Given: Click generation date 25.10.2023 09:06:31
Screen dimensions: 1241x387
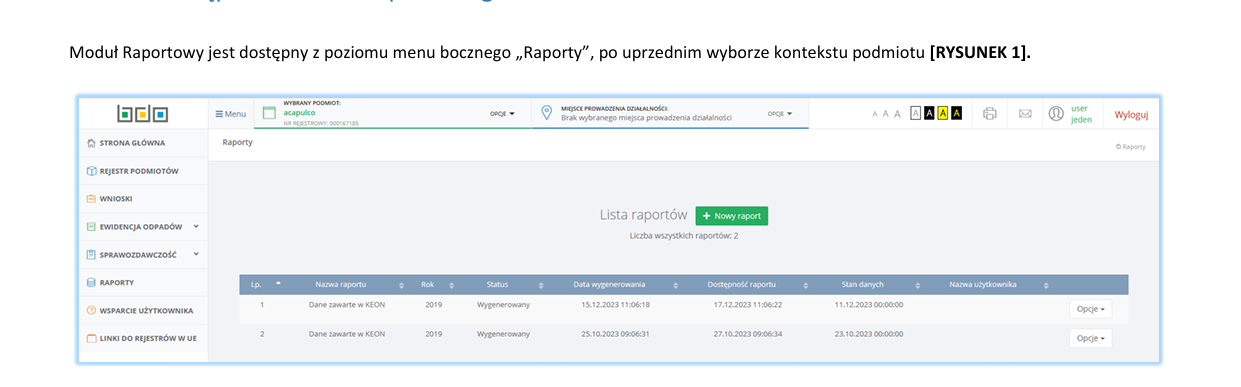Looking at the screenshot, I should (x=616, y=333).
